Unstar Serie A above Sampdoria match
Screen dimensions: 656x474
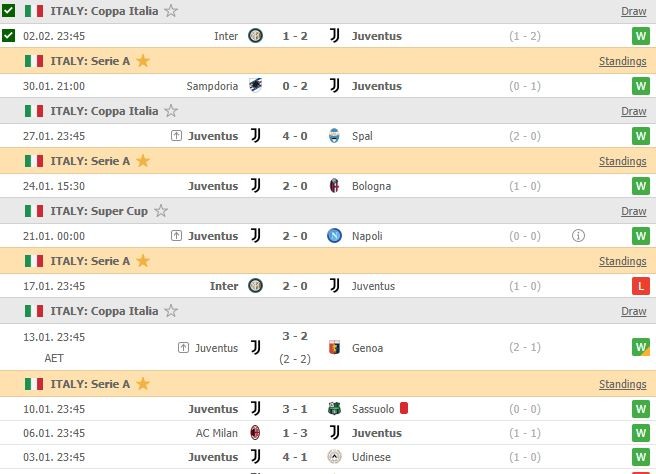[143, 61]
